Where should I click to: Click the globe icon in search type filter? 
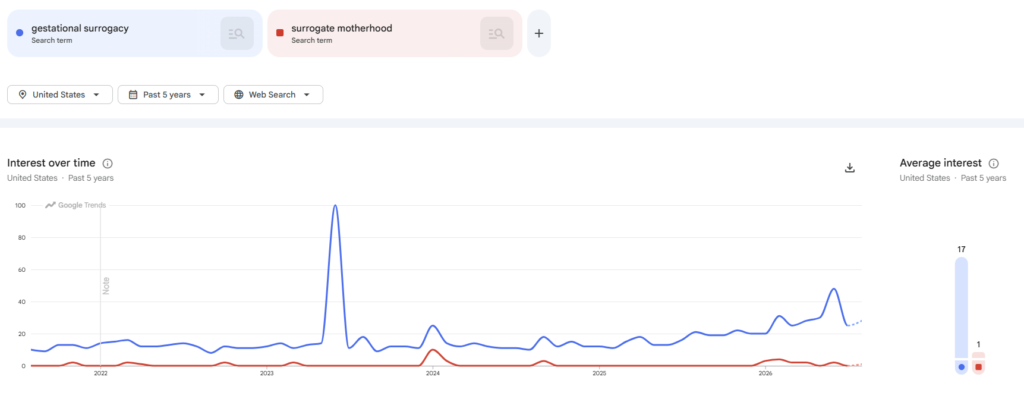pos(238,95)
